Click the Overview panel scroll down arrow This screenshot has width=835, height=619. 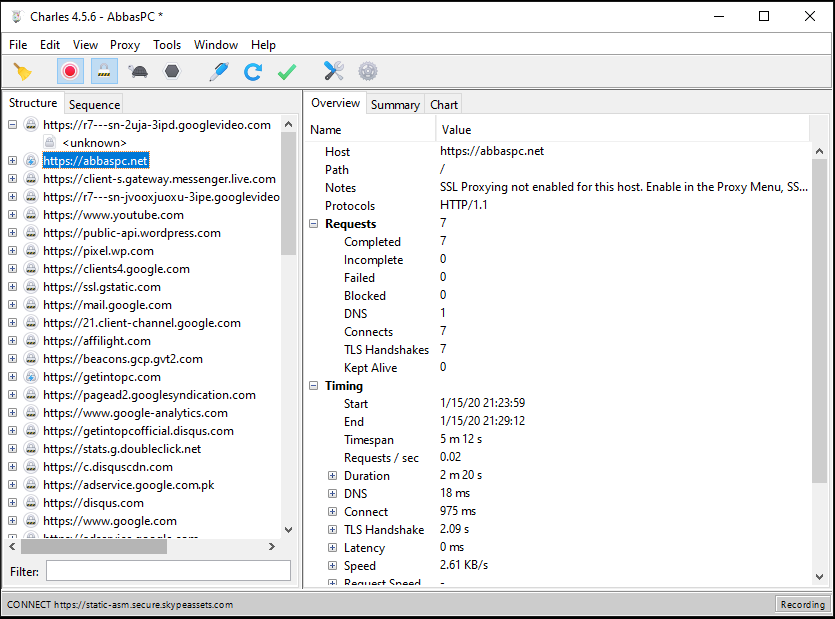(819, 577)
